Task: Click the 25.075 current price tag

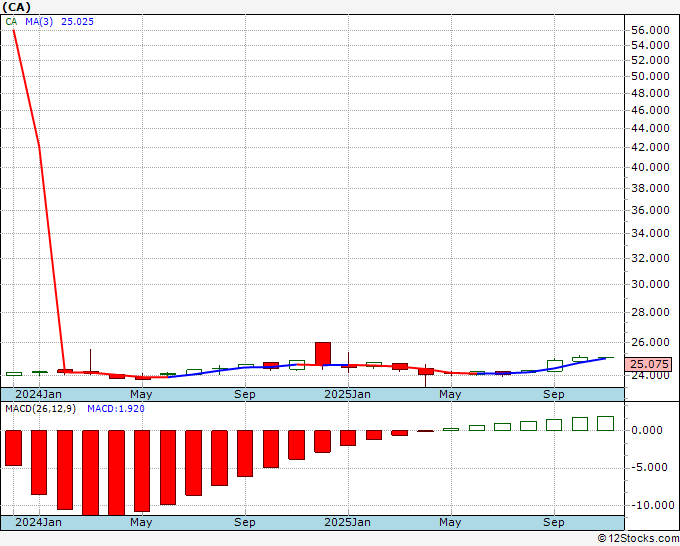Action: [x=649, y=364]
